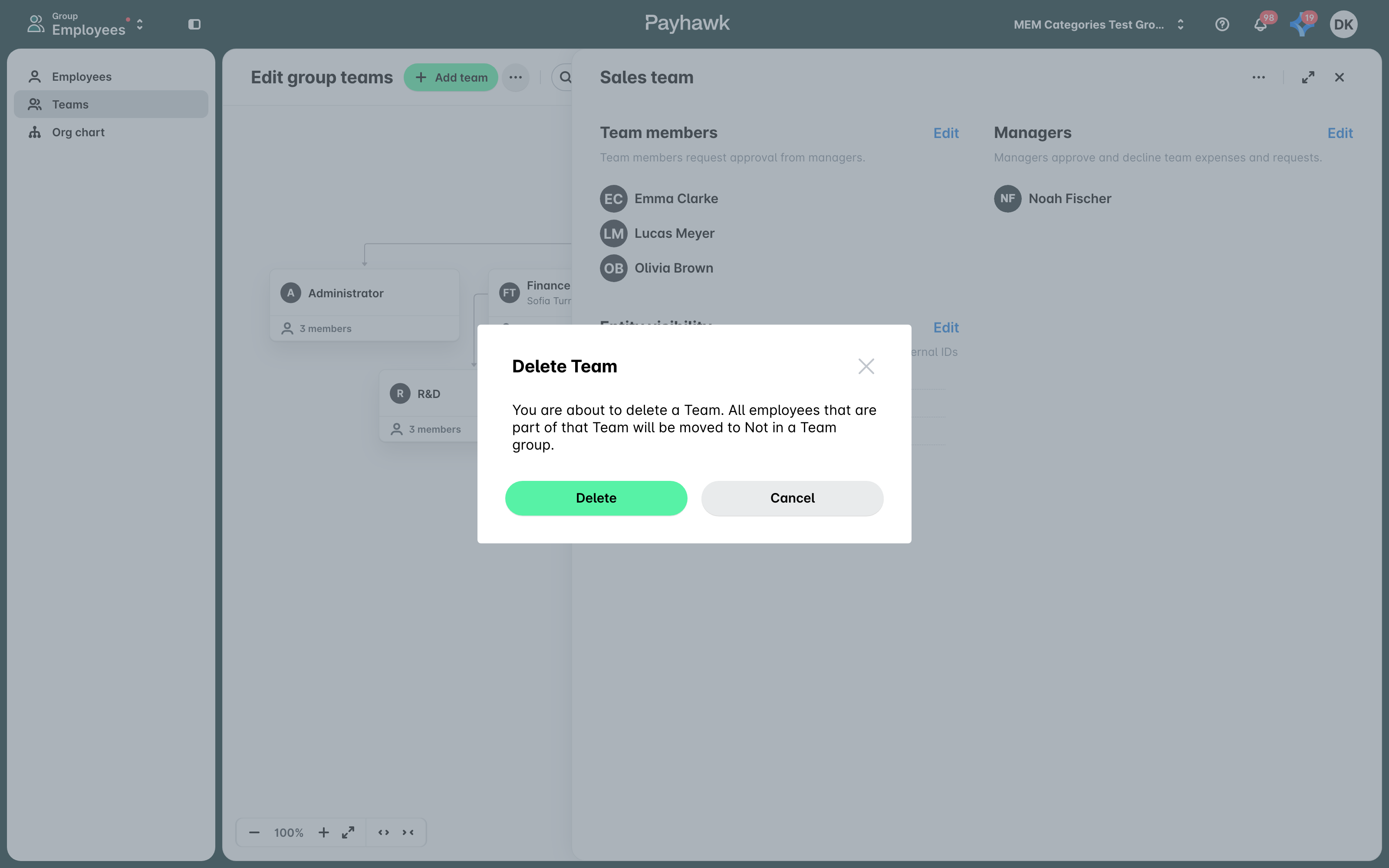
Task: Open the DK user avatar menu
Action: [x=1343, y=24]
